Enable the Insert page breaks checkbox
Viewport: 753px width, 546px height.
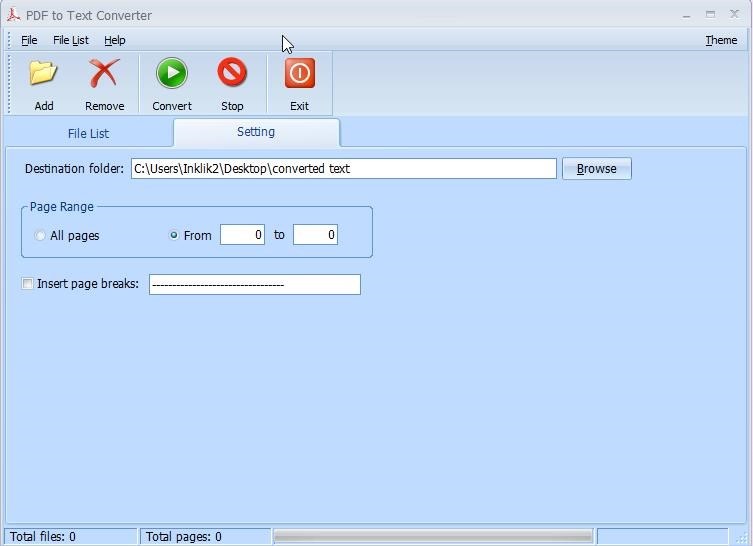[x=27, y=284]
